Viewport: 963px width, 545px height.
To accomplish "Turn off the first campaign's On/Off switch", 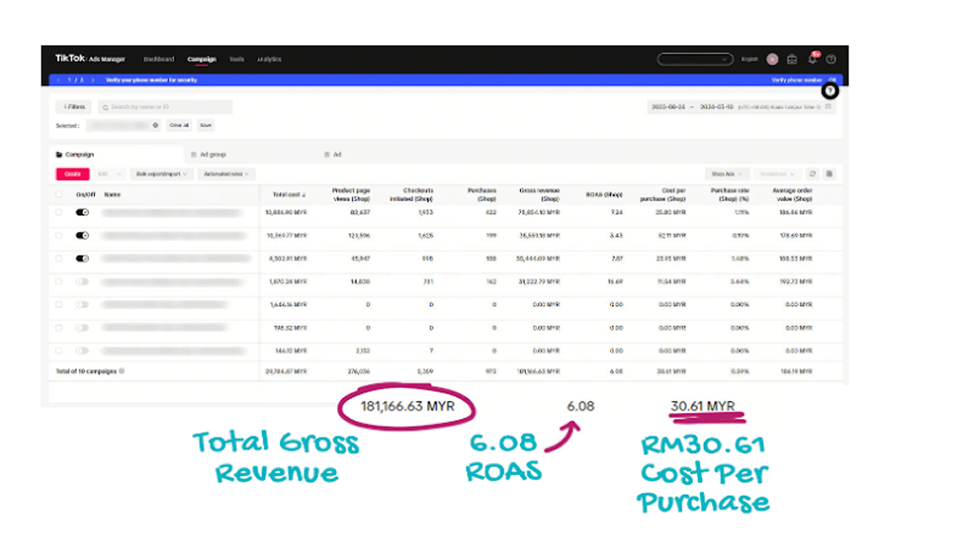I will [x=82, y=212].
